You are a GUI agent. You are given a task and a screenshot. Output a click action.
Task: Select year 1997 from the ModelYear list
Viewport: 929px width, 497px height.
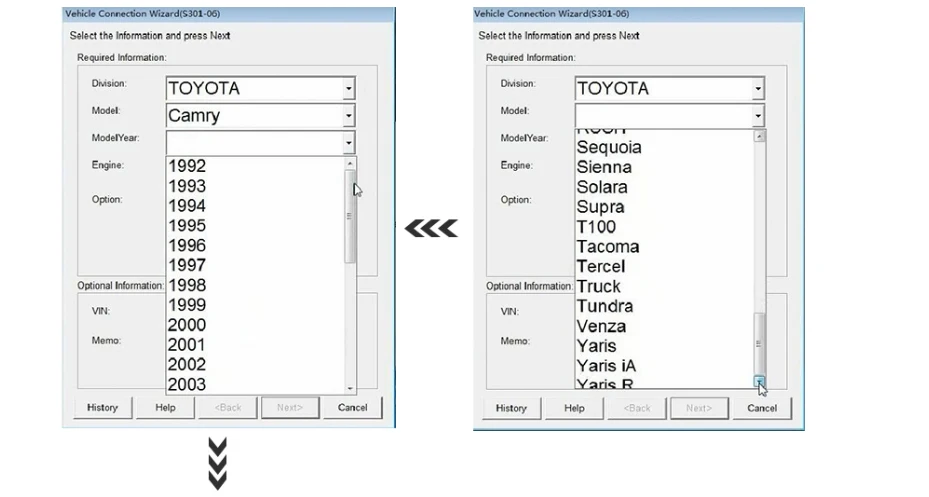(x=255, y=265)
